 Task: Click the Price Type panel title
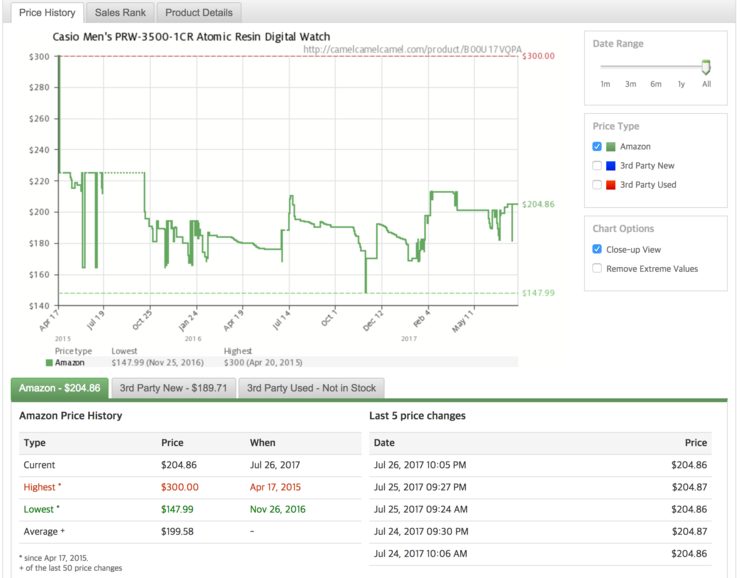click(x=616, y=126)
